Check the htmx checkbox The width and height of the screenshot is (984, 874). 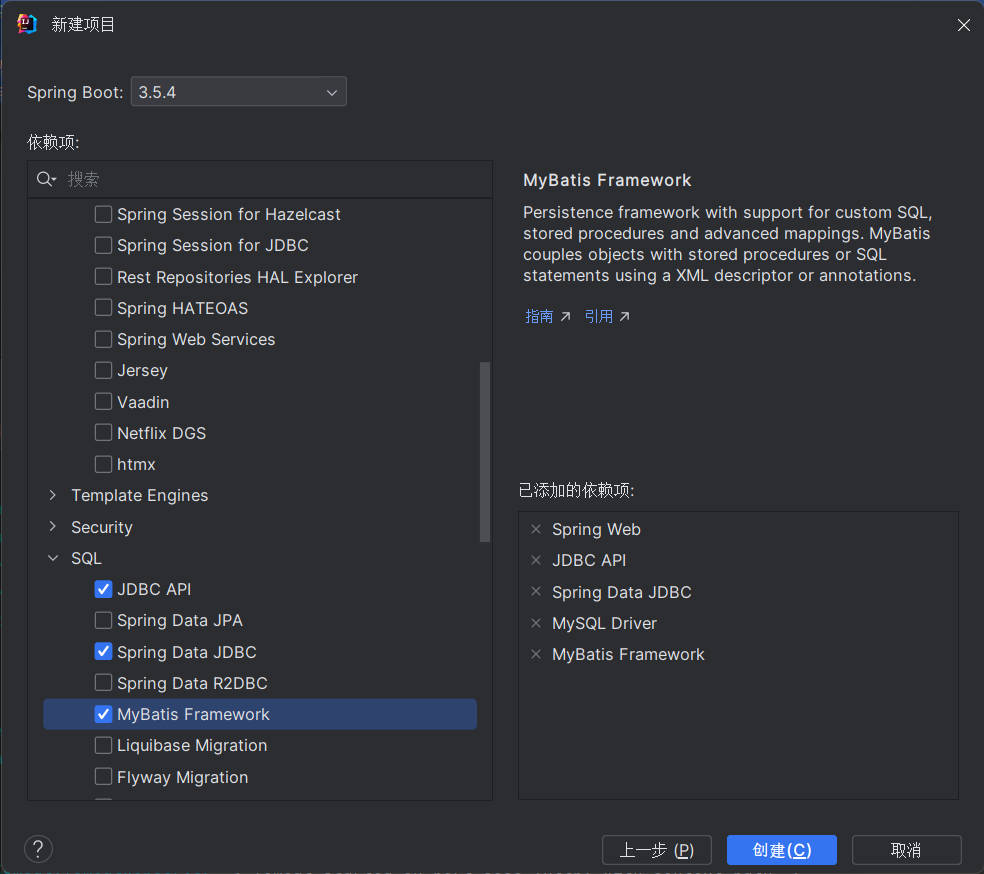104,464
